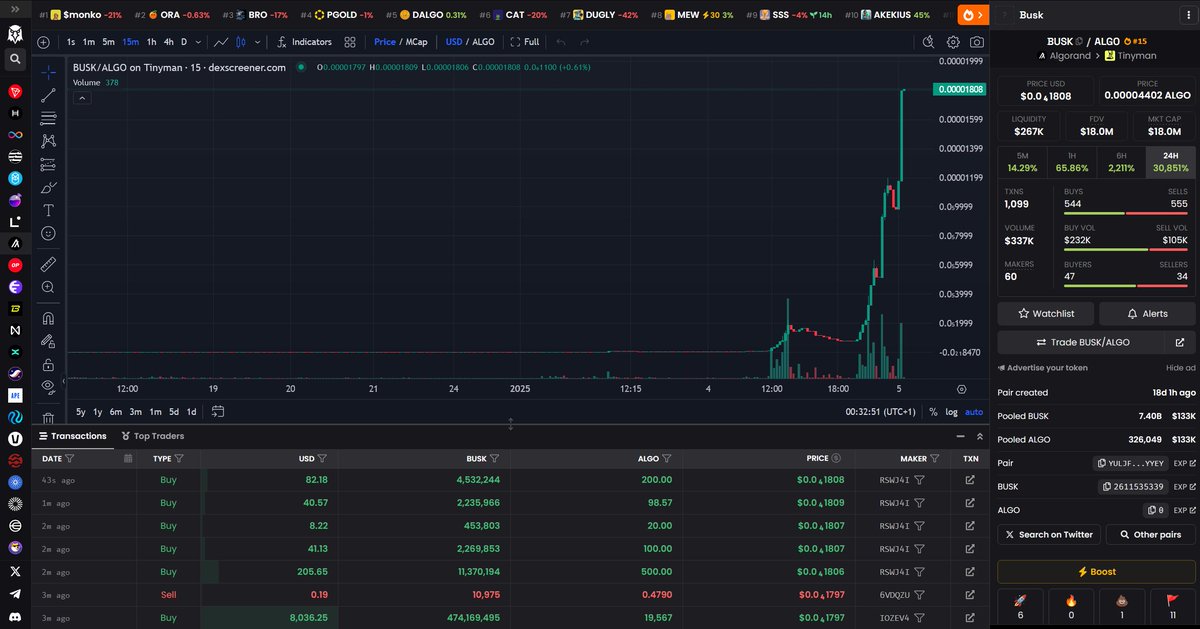Vote with the rocket reaction

(x=1020, y=608)
